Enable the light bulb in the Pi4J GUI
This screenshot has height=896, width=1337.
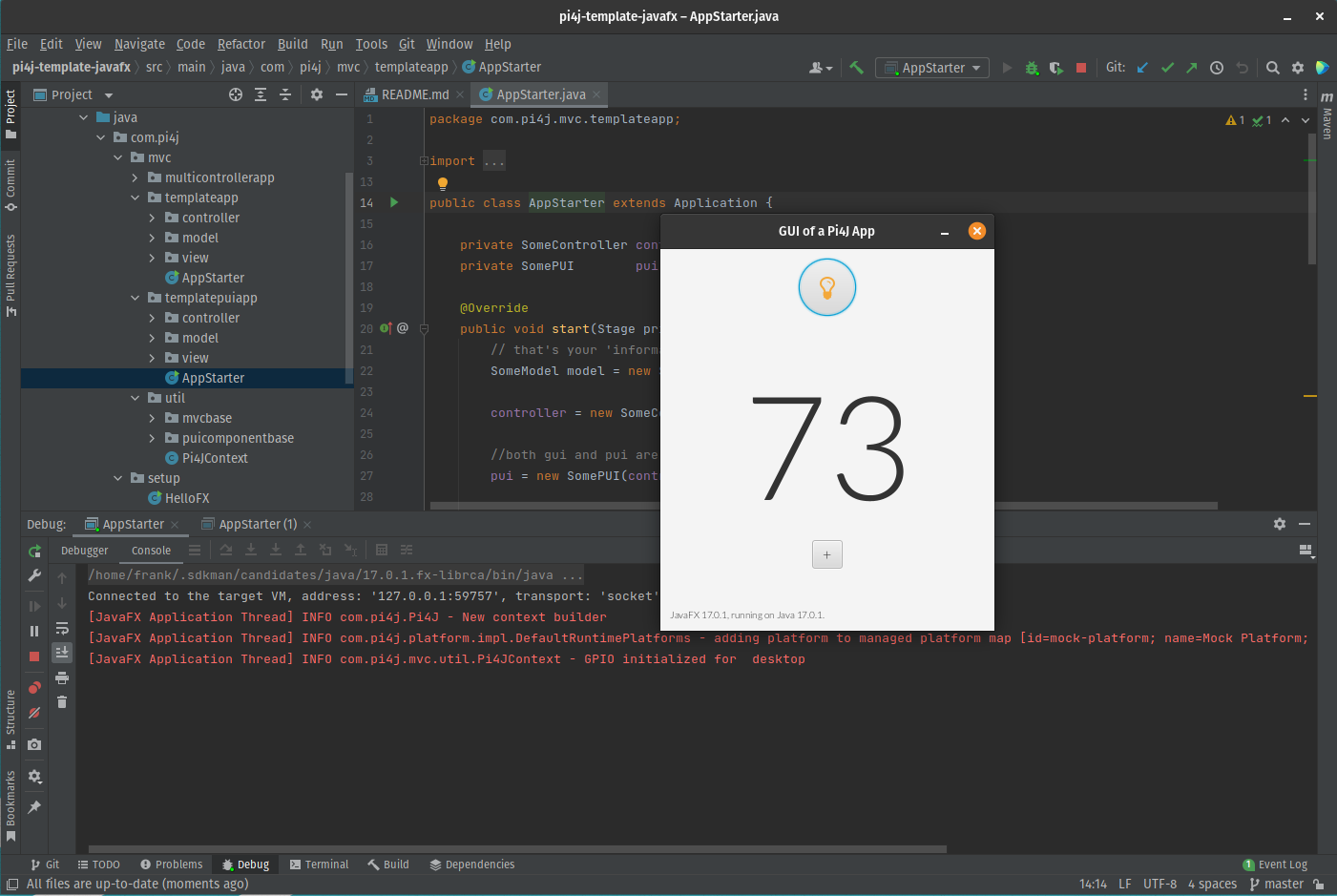(x=826, y=286)
